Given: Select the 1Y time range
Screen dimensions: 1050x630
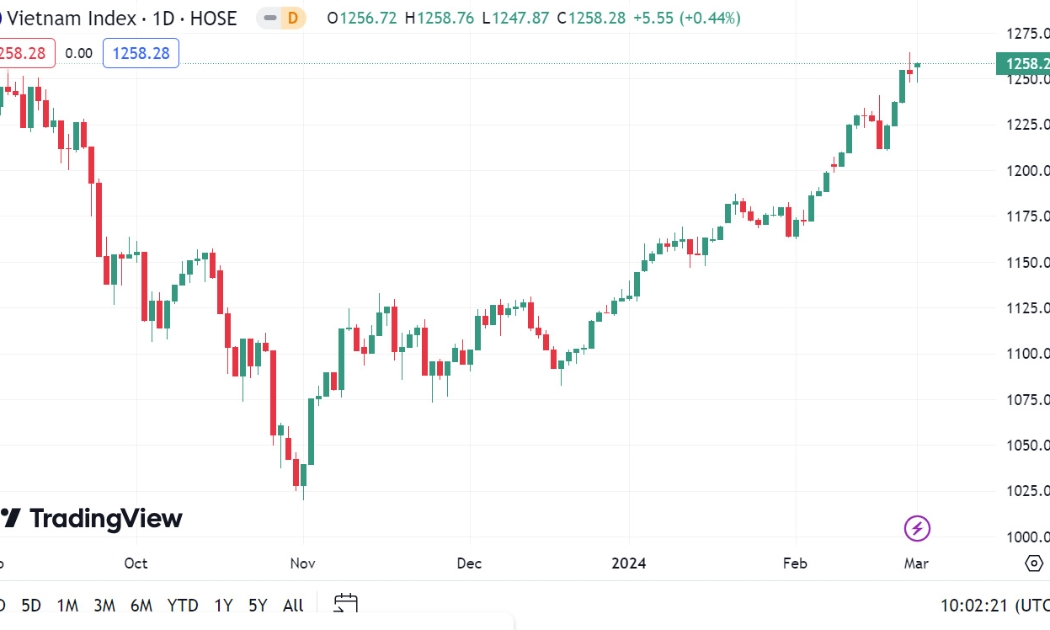Looking at the screenshot, I should [224, 605].
